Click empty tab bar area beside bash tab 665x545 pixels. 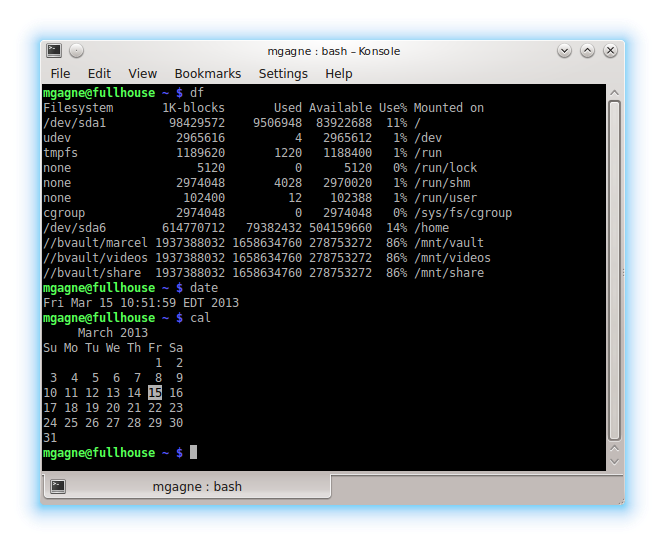click(x=476, y=486)
